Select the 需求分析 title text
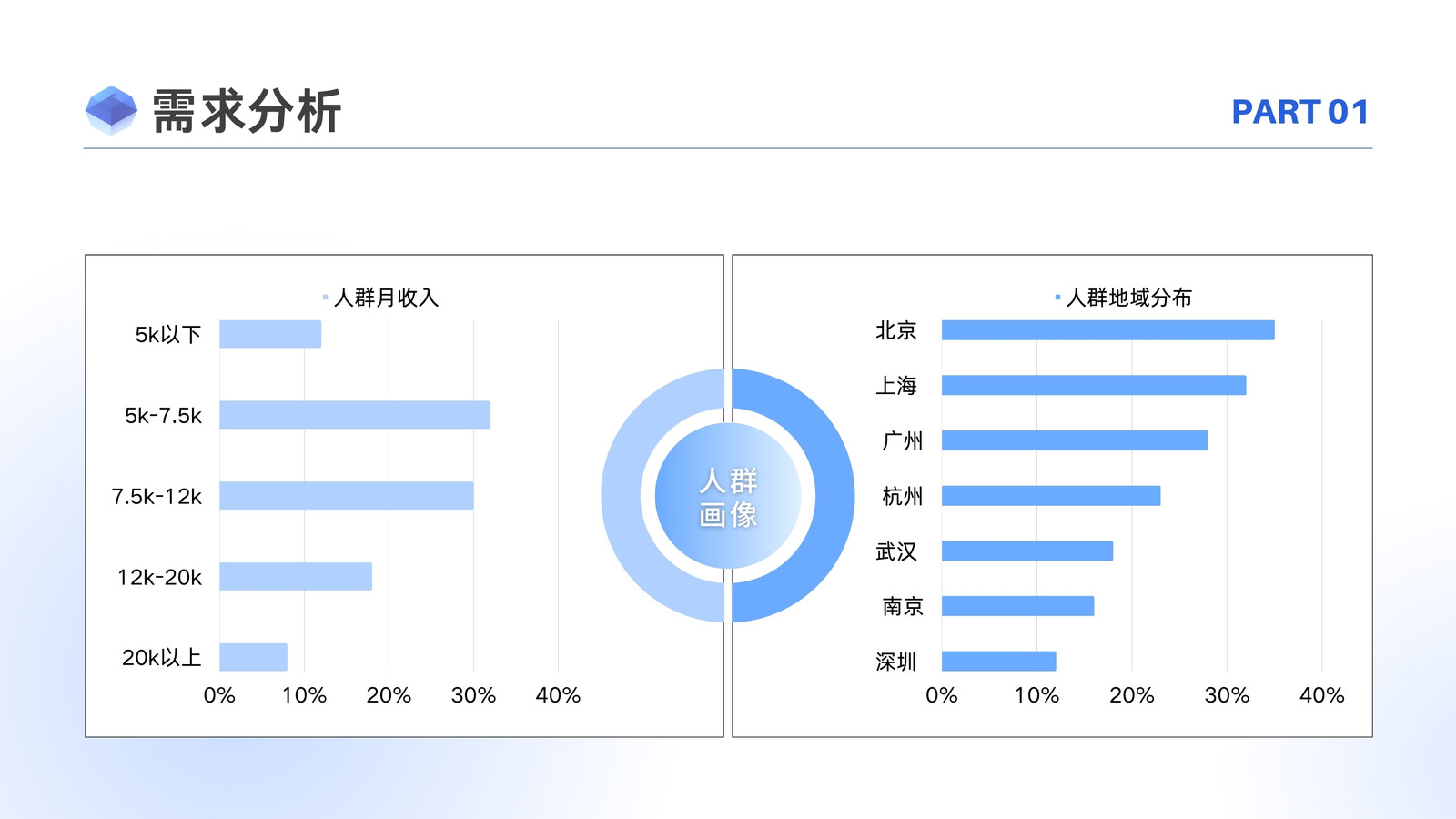This screenshot has height=819, width=1456. [x=247, y=112]
